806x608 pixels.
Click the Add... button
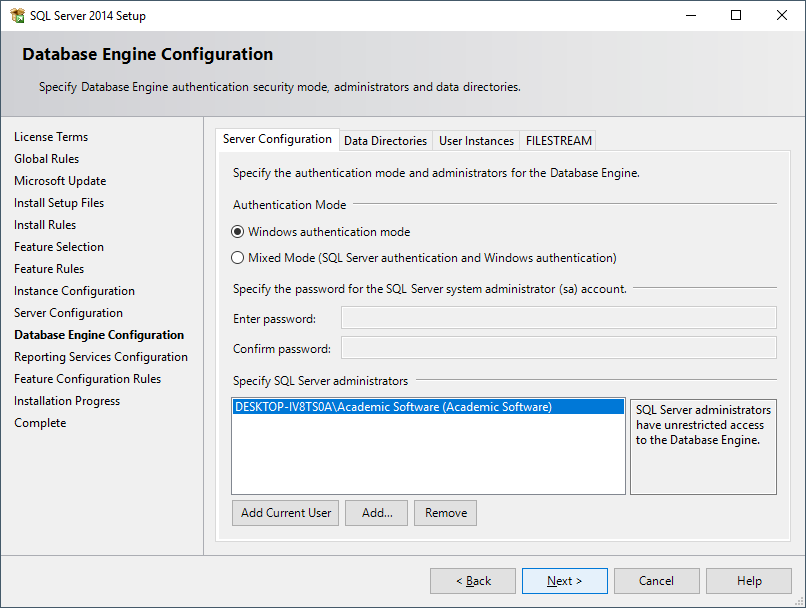pyautogui.click(x=376, y=513)
